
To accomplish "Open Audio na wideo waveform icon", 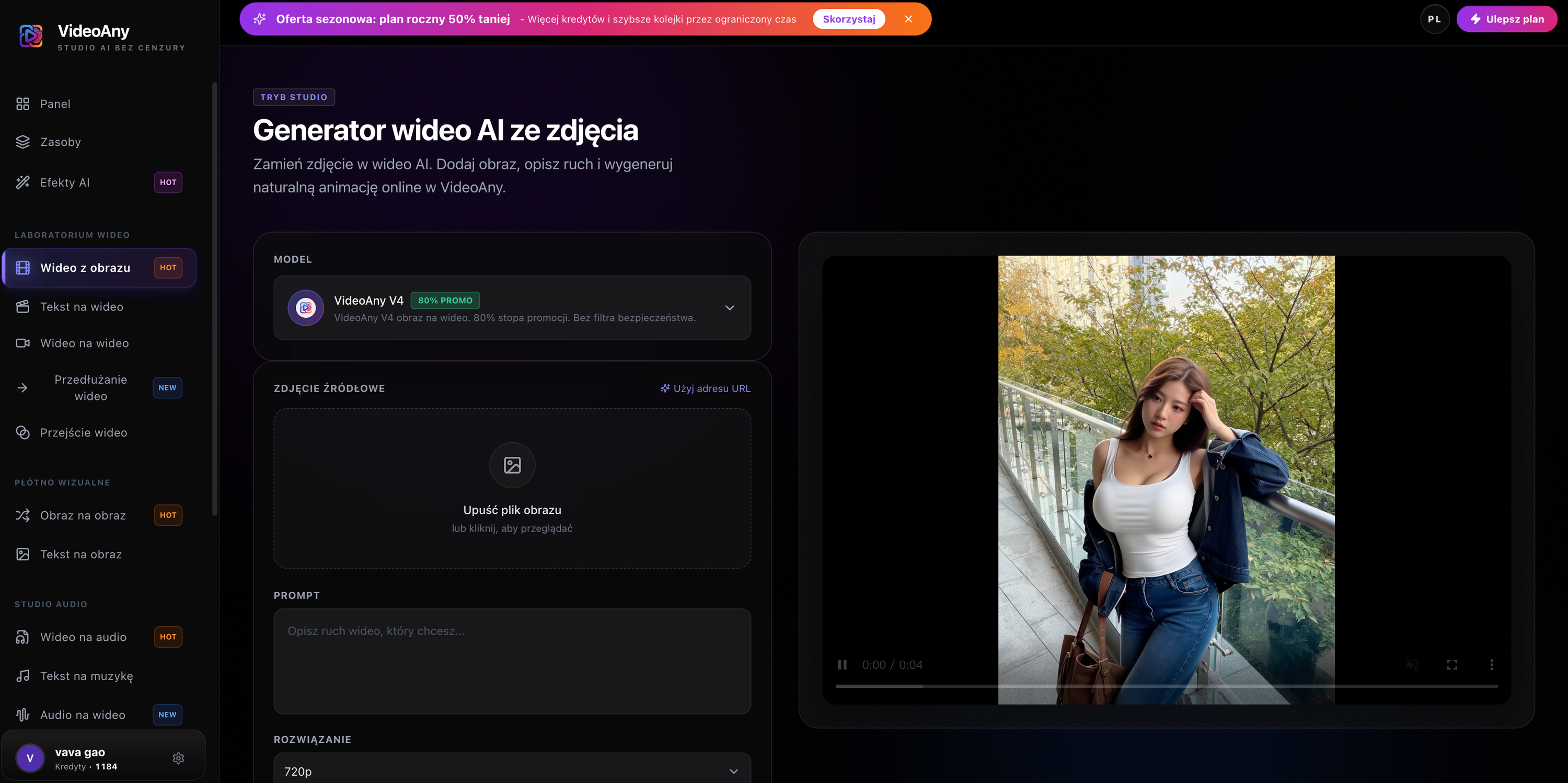I will coord(22,715).
